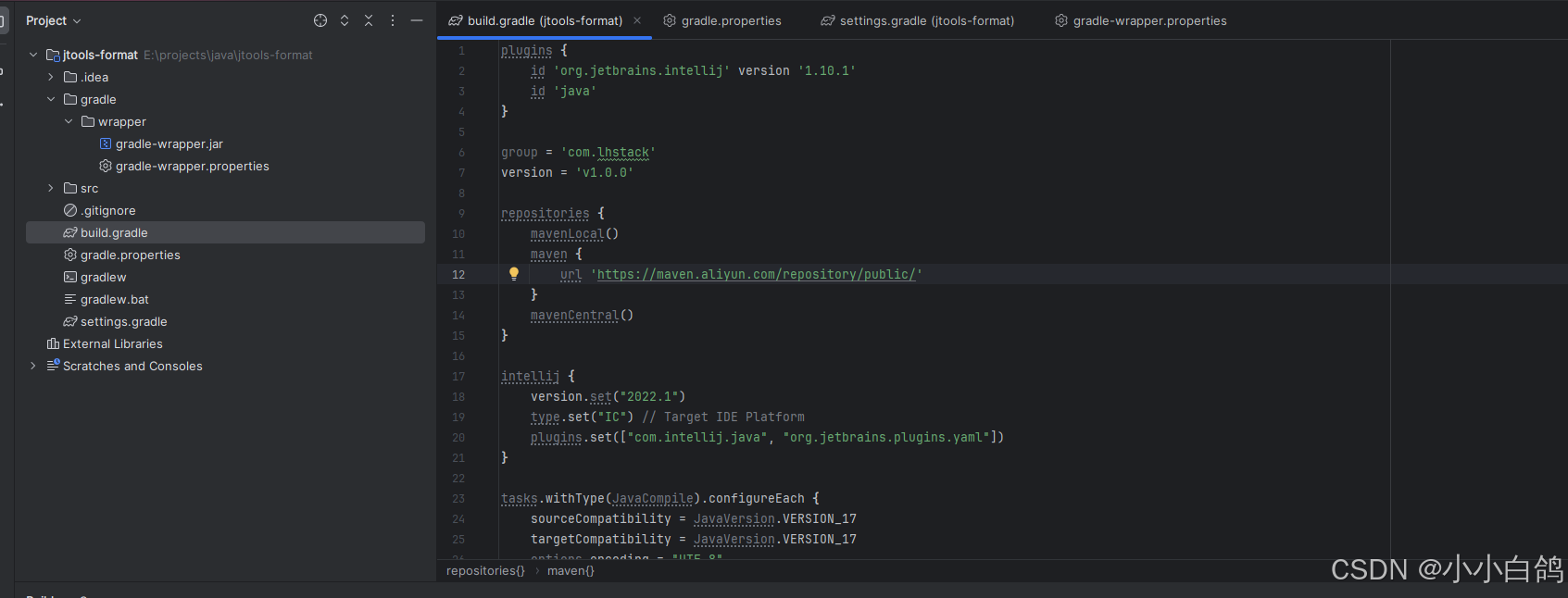Viewport: 1568px width, 598px height.
Task: Click 'com.lhstack' group string
Action: pos(608,152)
